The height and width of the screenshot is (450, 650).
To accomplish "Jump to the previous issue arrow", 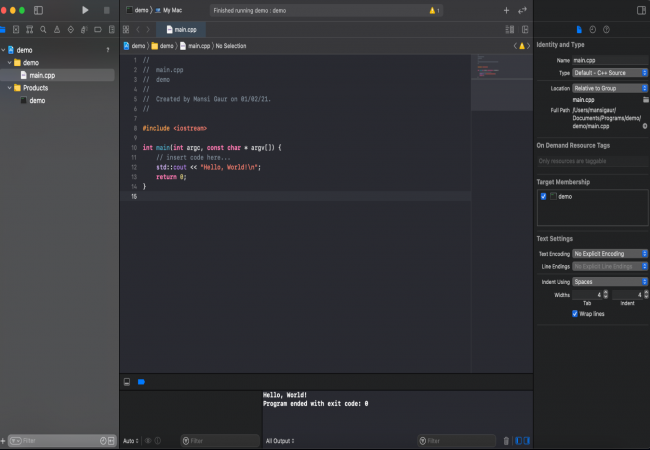I will tap(515, 46).
